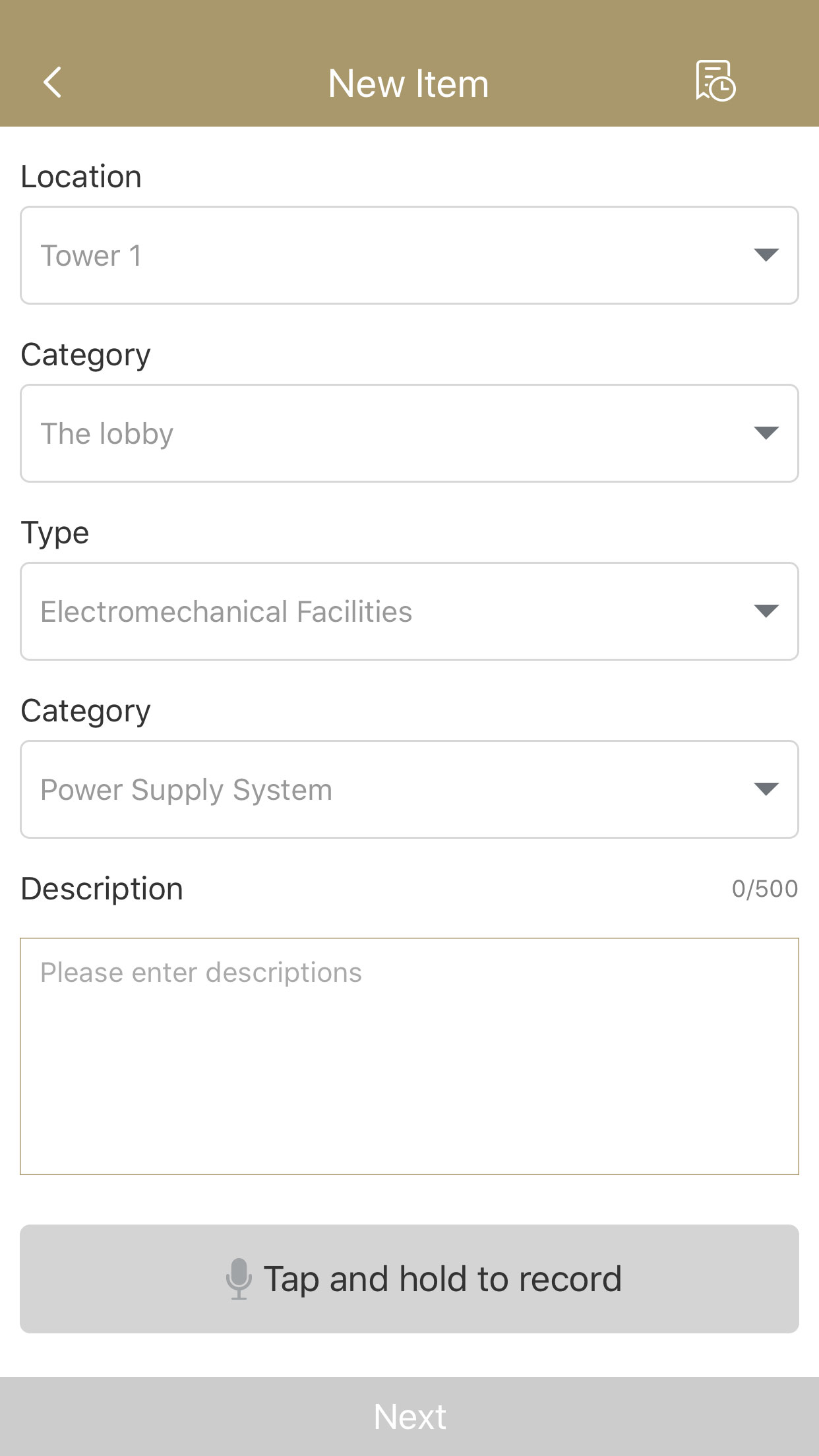Tap the Description label
This screenshot has height=1456, width=819.
coord(102,889)
